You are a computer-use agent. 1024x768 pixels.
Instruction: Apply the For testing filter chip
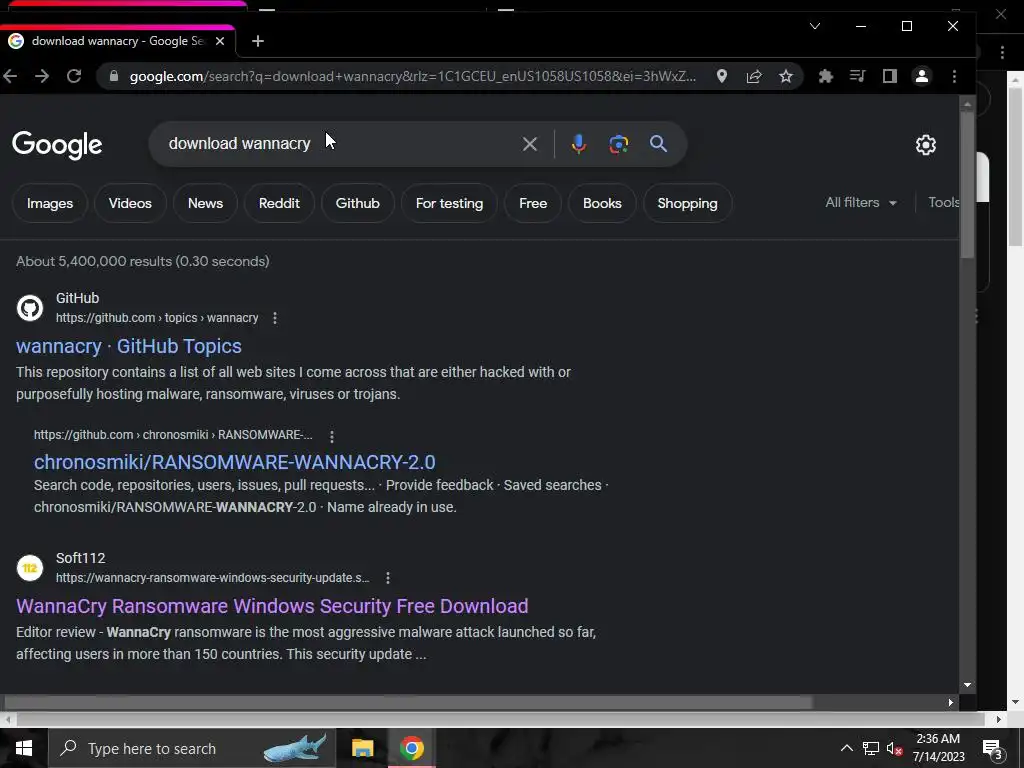(x=449, y=203)
